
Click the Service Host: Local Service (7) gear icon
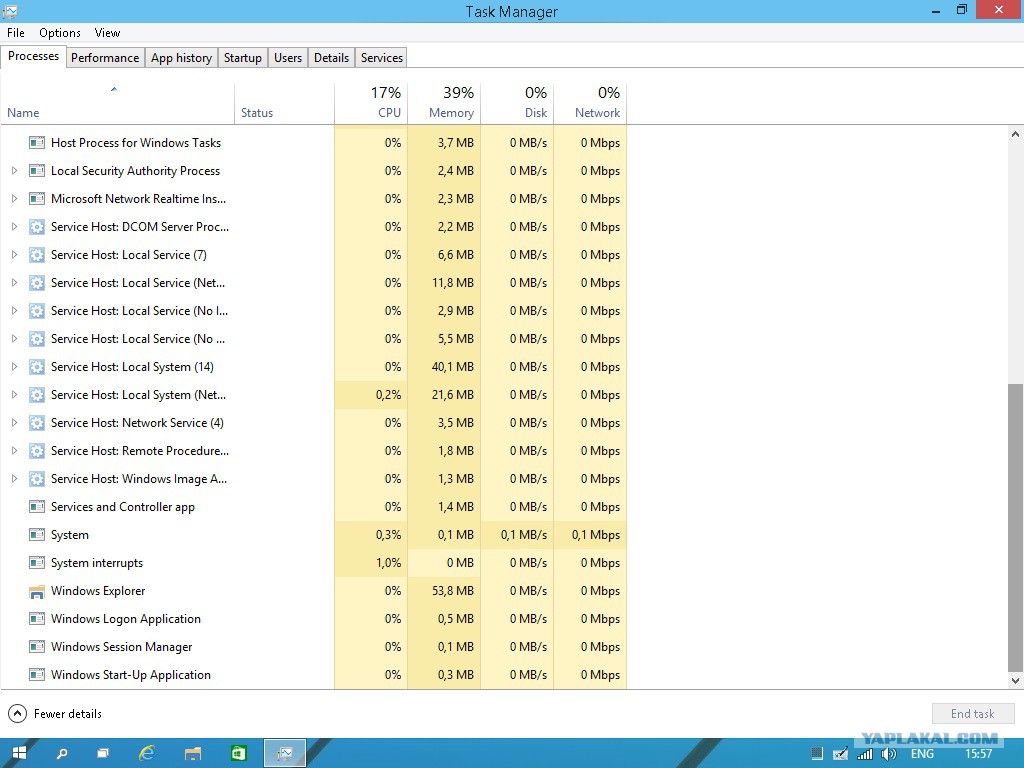point(37,255)
